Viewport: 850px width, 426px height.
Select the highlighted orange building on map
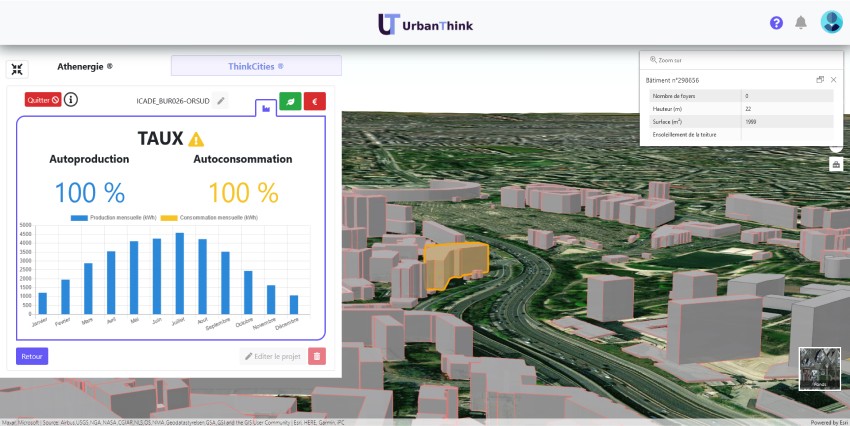coord(456,264)
